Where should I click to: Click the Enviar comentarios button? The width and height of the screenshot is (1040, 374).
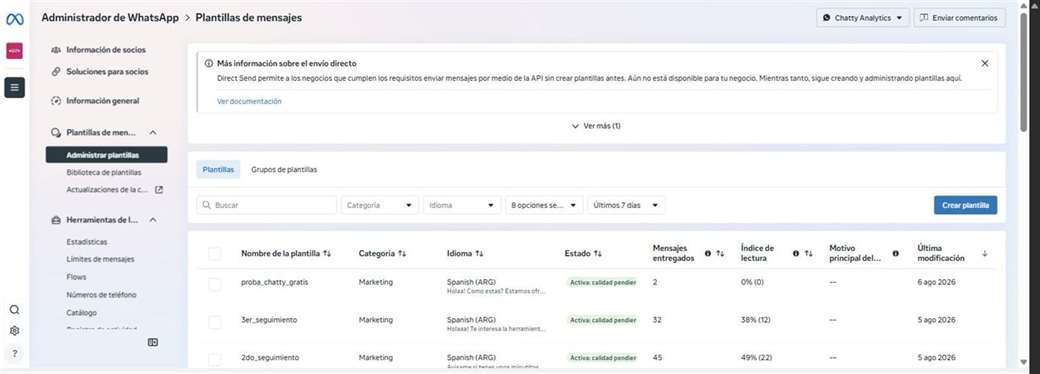click(959, 18)
